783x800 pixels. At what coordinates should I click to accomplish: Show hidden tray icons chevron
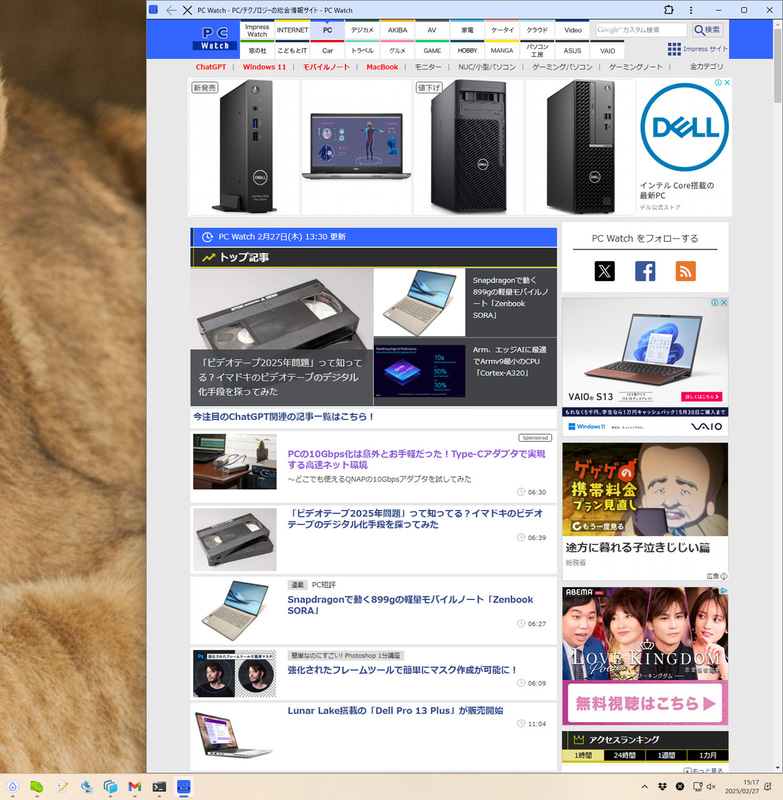(645, 787)
